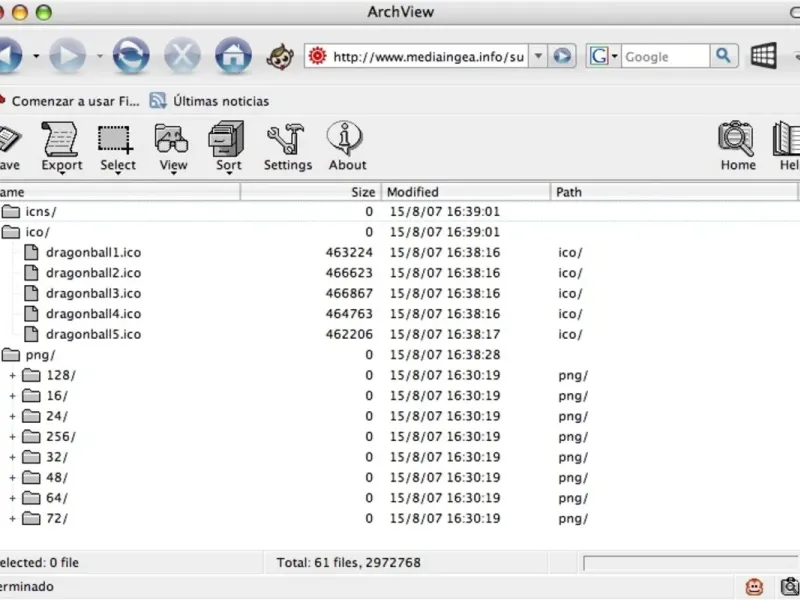Viewport: 800px width, 600px height.
Task: Click the red site icon in address bar
Action: [317, 56]
